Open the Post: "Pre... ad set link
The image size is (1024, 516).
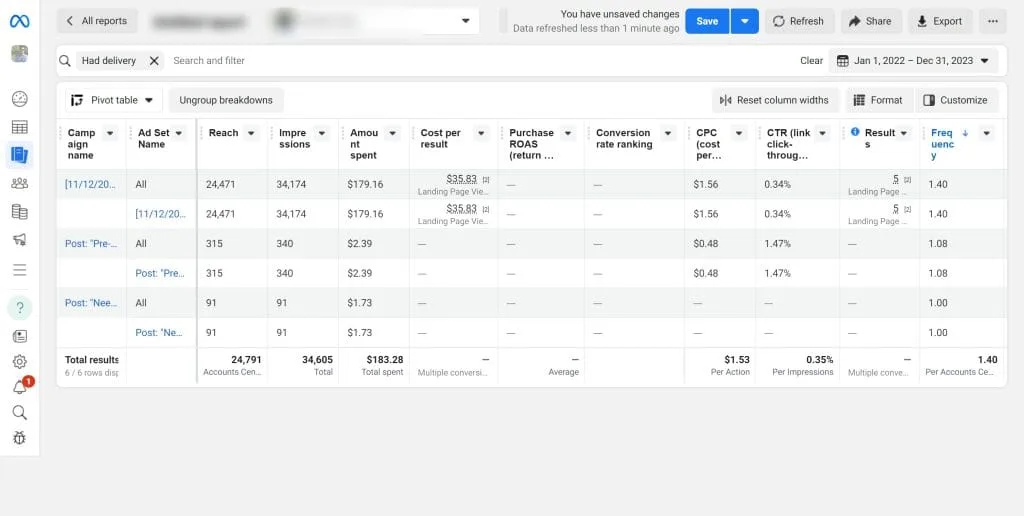[x=161, y=273]
